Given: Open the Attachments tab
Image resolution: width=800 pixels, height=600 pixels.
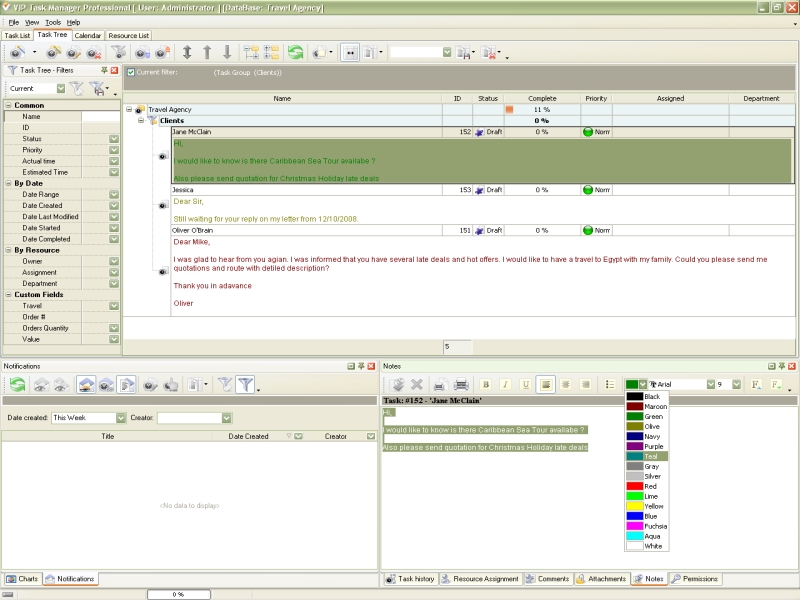Looking at the screenshot, I should [x=601, y=579].
